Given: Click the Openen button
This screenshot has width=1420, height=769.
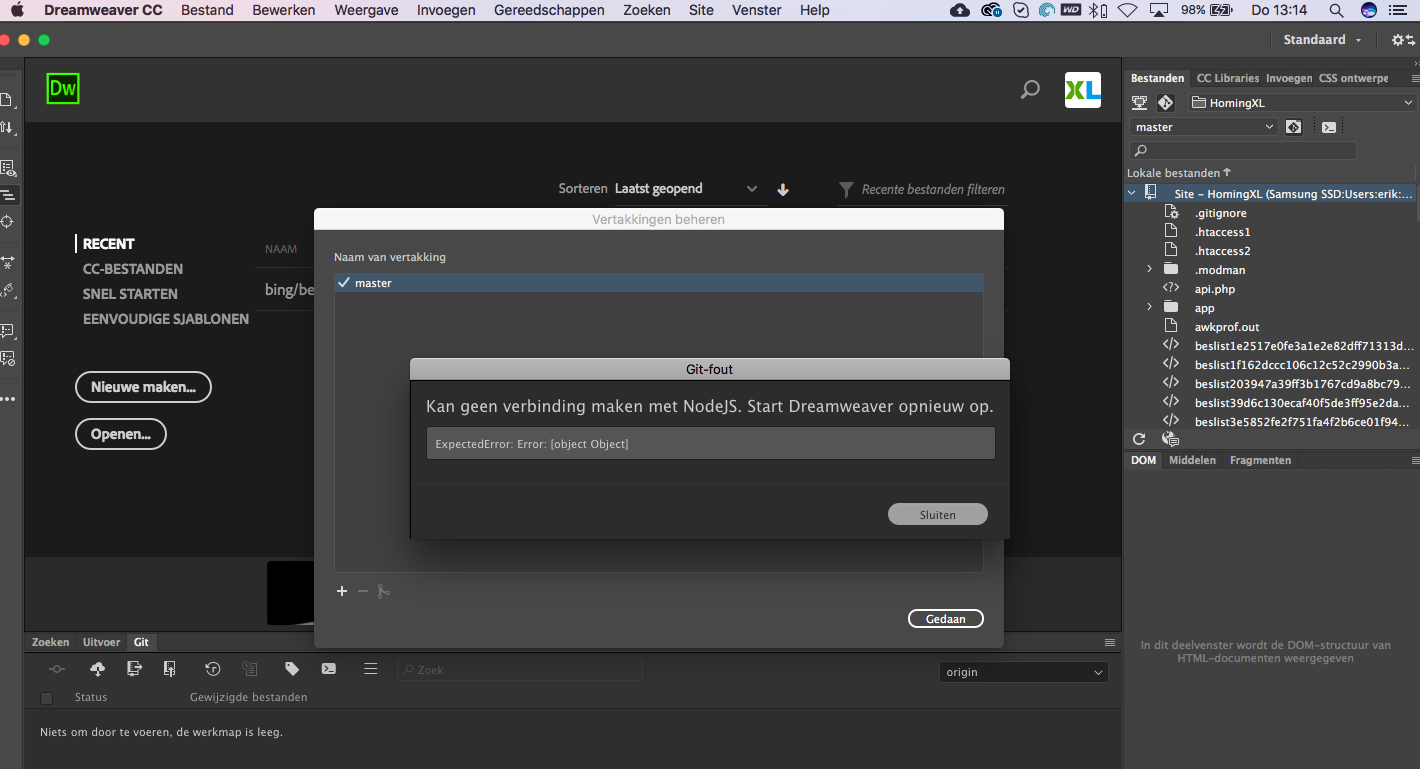Looking at the screenshot, I should point(121,434).
